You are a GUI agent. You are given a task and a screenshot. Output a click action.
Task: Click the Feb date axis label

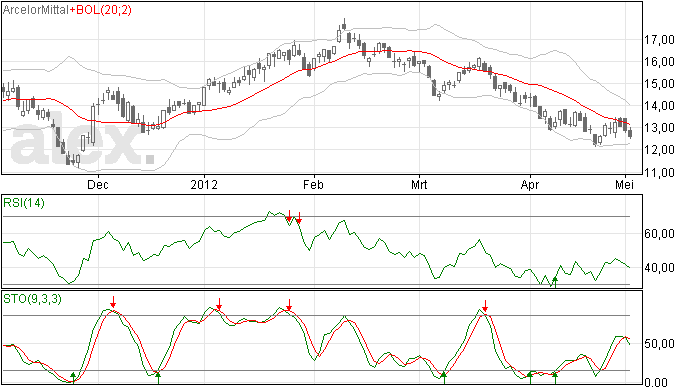click(x=313, y=184)
